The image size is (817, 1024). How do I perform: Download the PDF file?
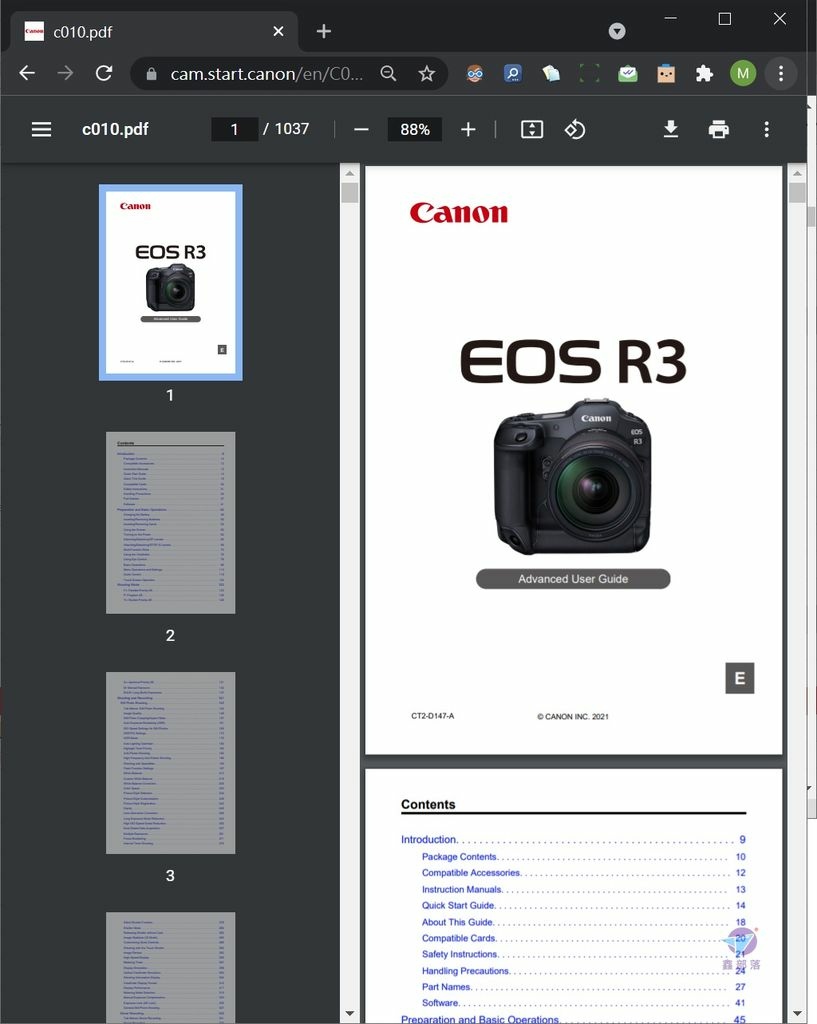(x=671, y=129)
